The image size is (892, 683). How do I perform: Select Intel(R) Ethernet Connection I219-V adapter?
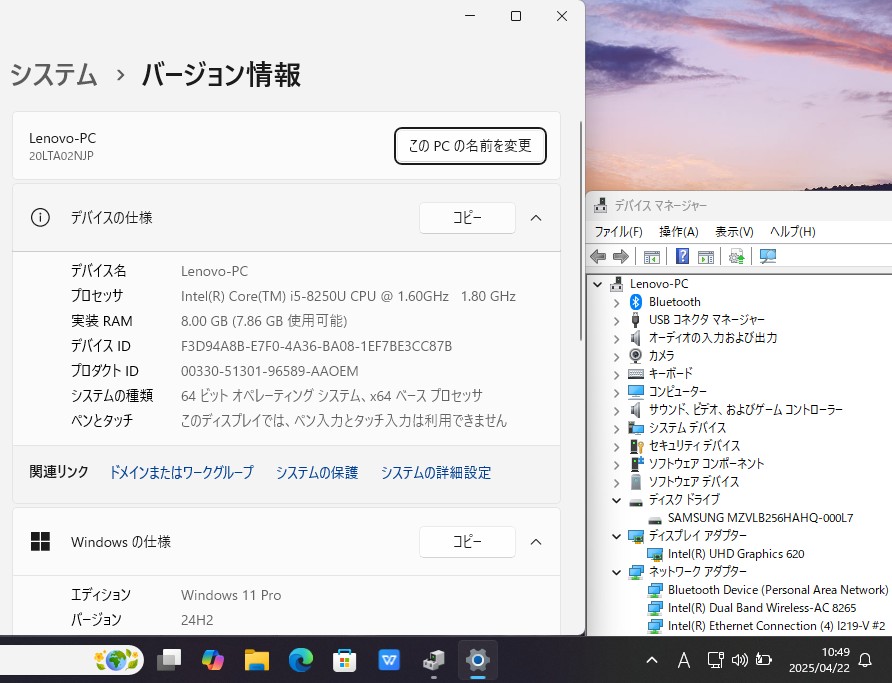point(777,626)
